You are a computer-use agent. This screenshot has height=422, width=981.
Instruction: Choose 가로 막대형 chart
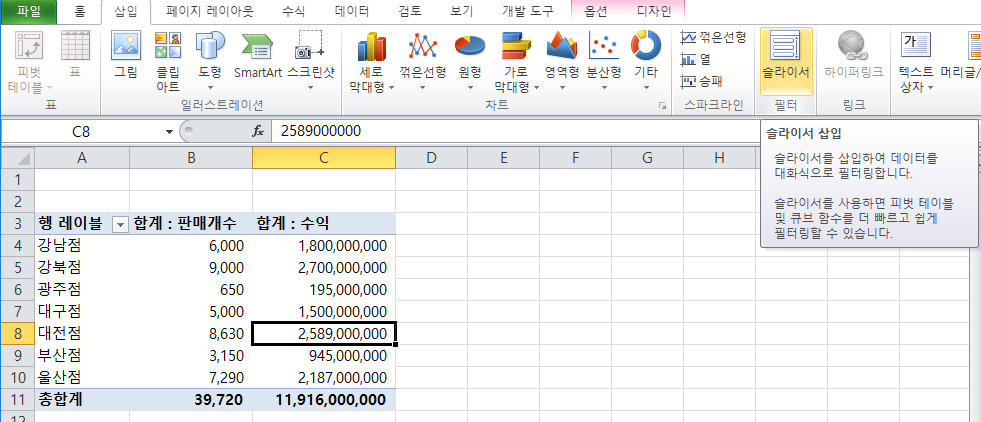[x=516, y=61]
